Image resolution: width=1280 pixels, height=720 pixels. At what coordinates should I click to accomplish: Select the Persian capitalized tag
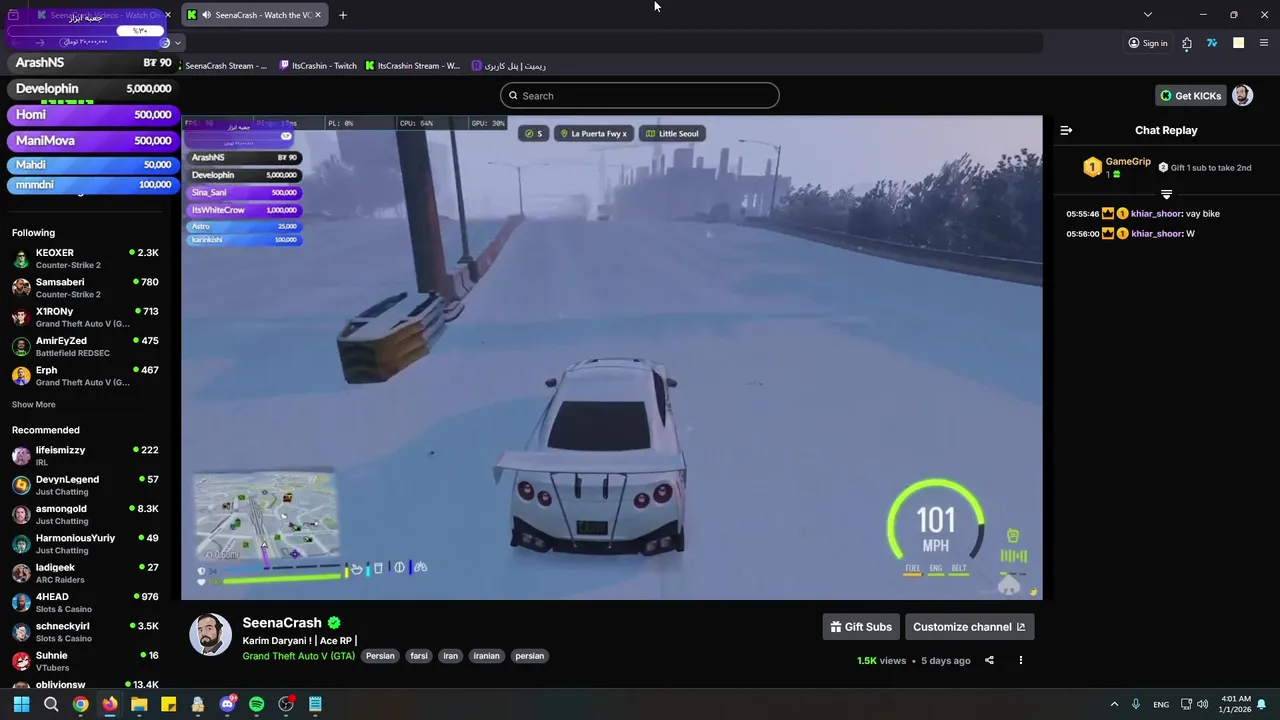(x=380, y=656)
